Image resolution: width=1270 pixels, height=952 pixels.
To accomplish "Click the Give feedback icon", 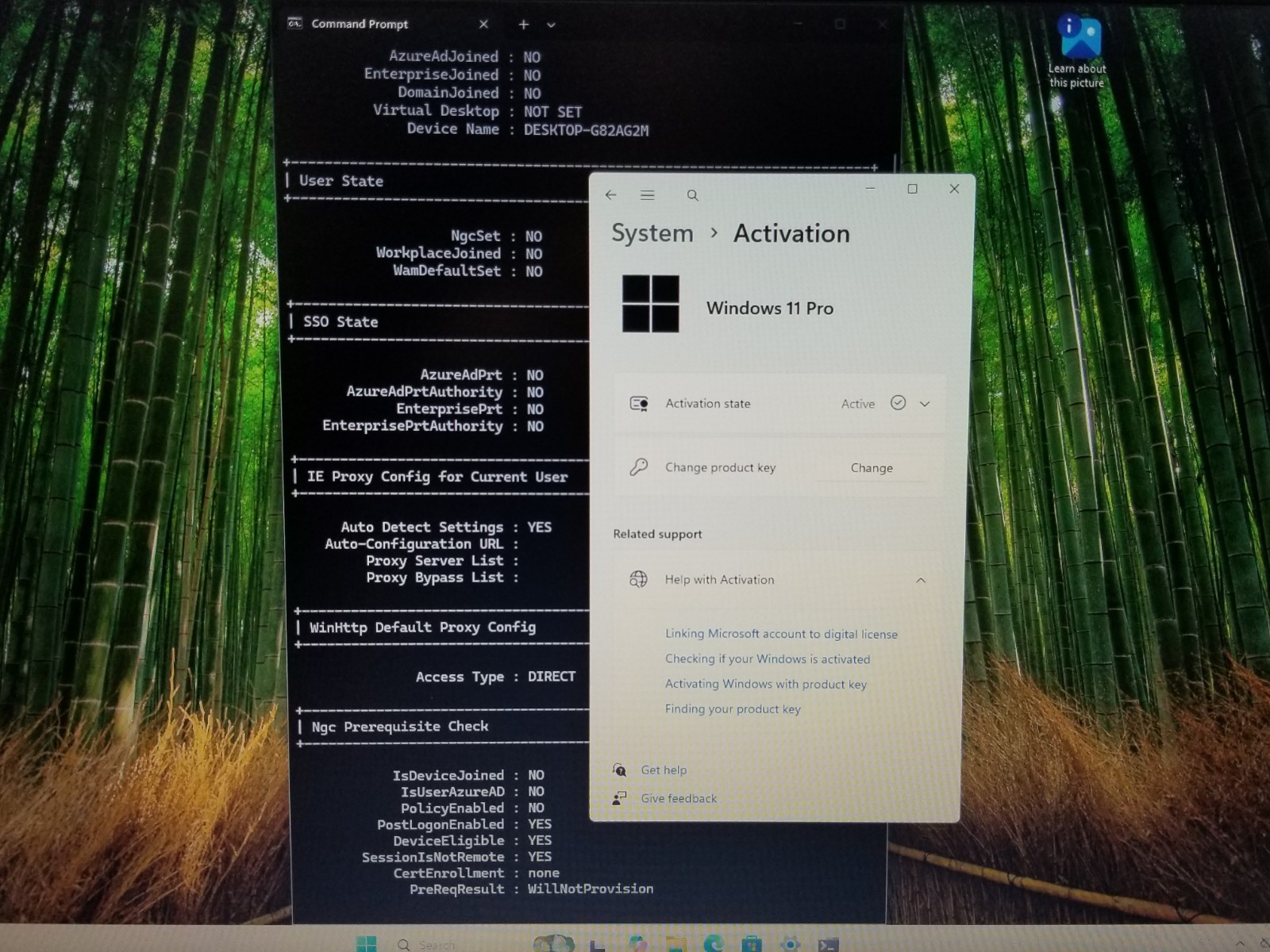I will click(620, 798).
